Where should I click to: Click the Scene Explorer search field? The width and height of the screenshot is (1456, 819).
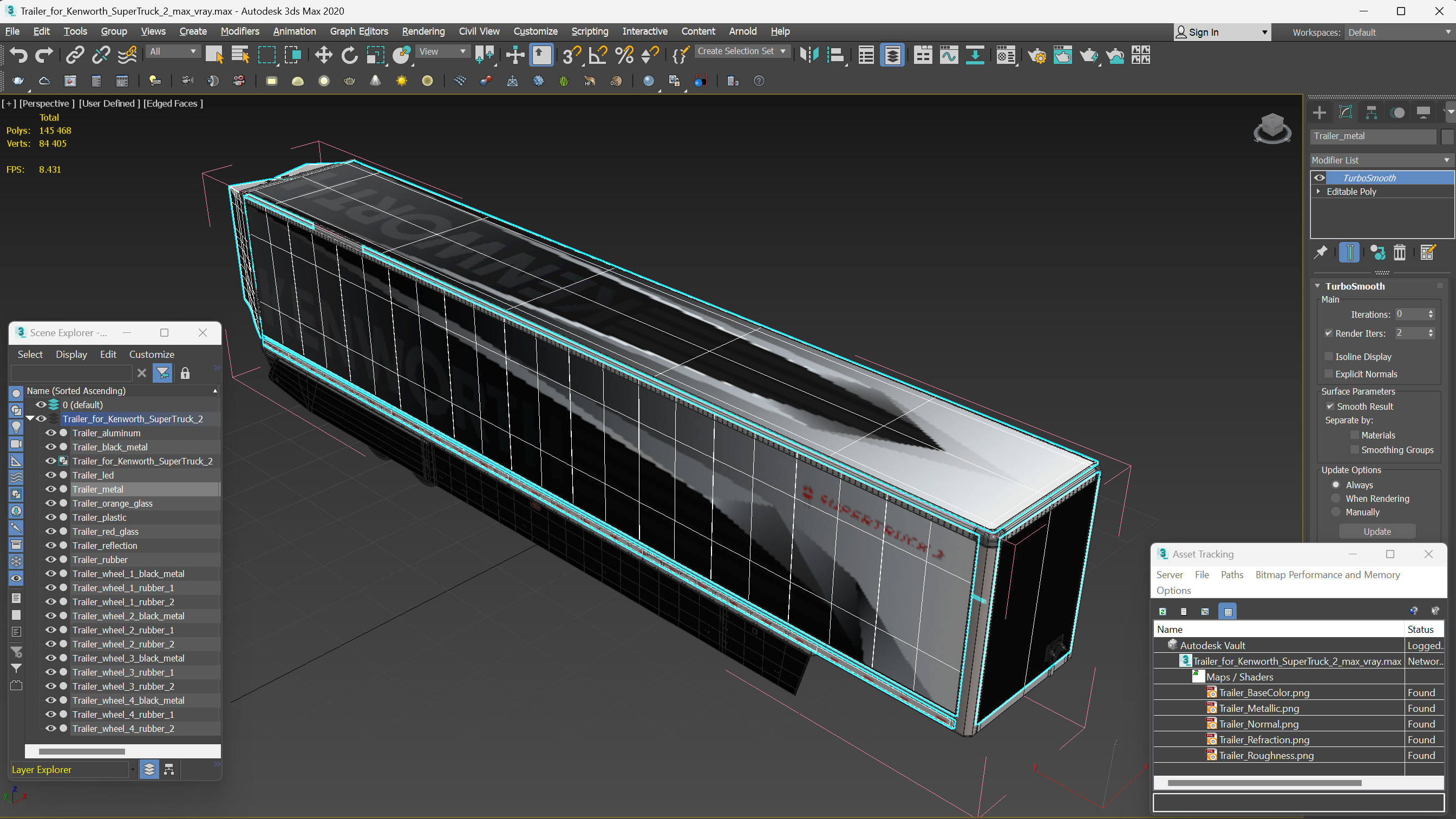click(71, 373)
